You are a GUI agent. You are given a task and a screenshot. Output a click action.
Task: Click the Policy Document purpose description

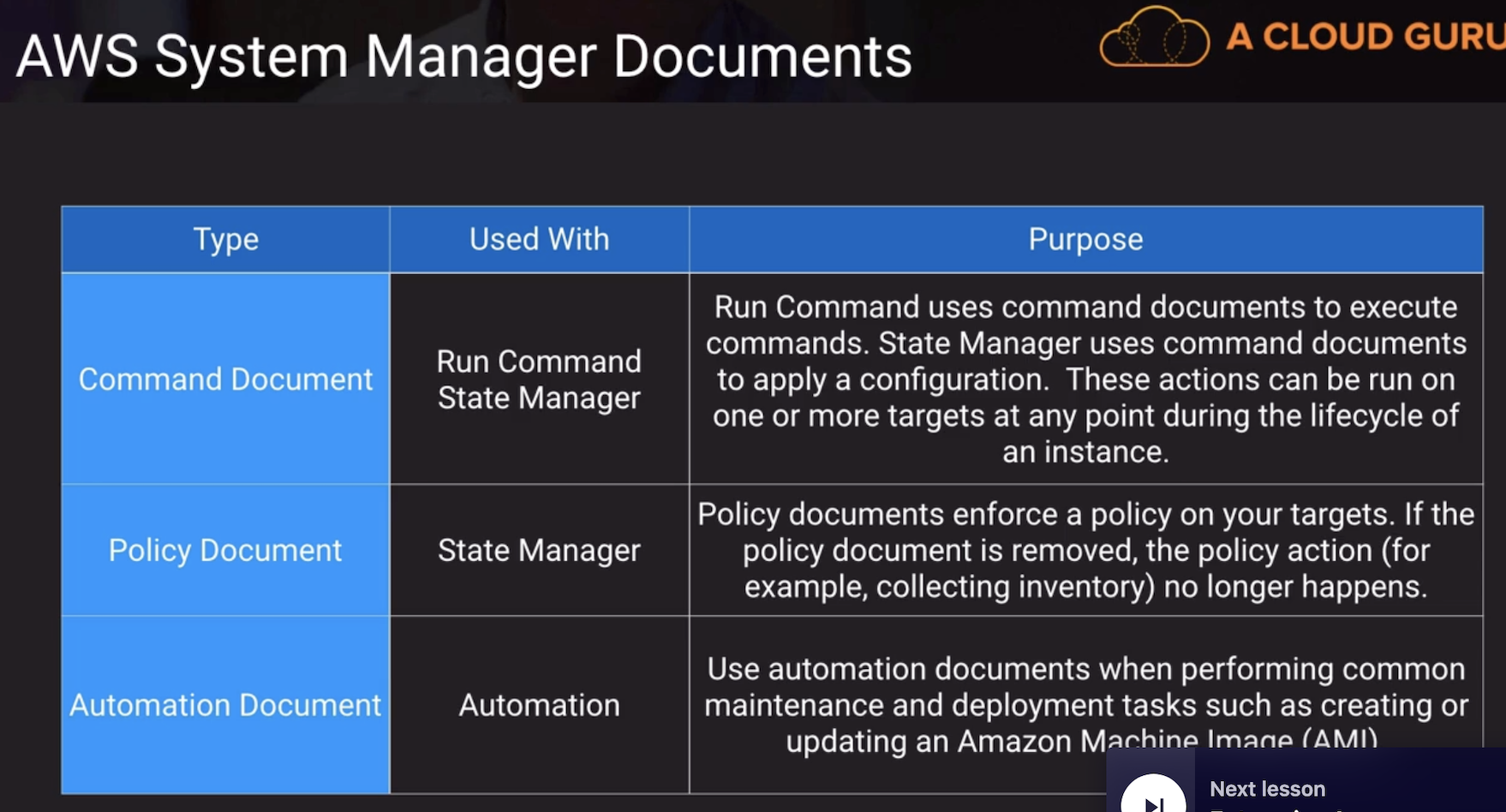(x=1085, y=551)
